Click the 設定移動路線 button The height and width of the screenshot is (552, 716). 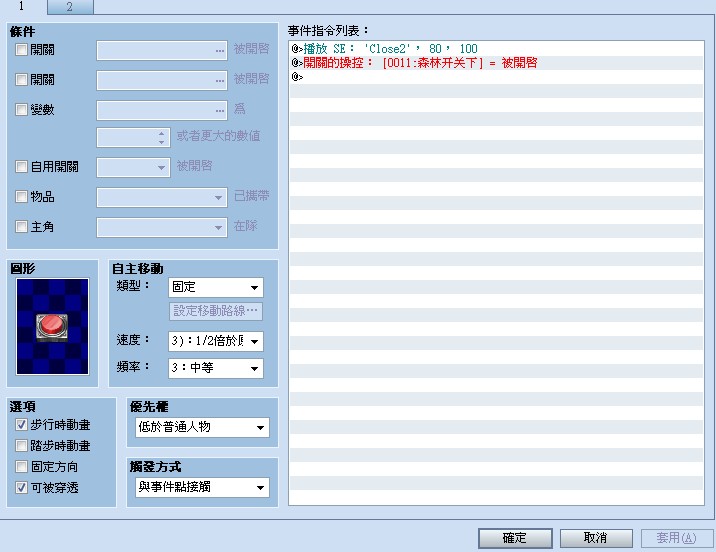(216, 311)
